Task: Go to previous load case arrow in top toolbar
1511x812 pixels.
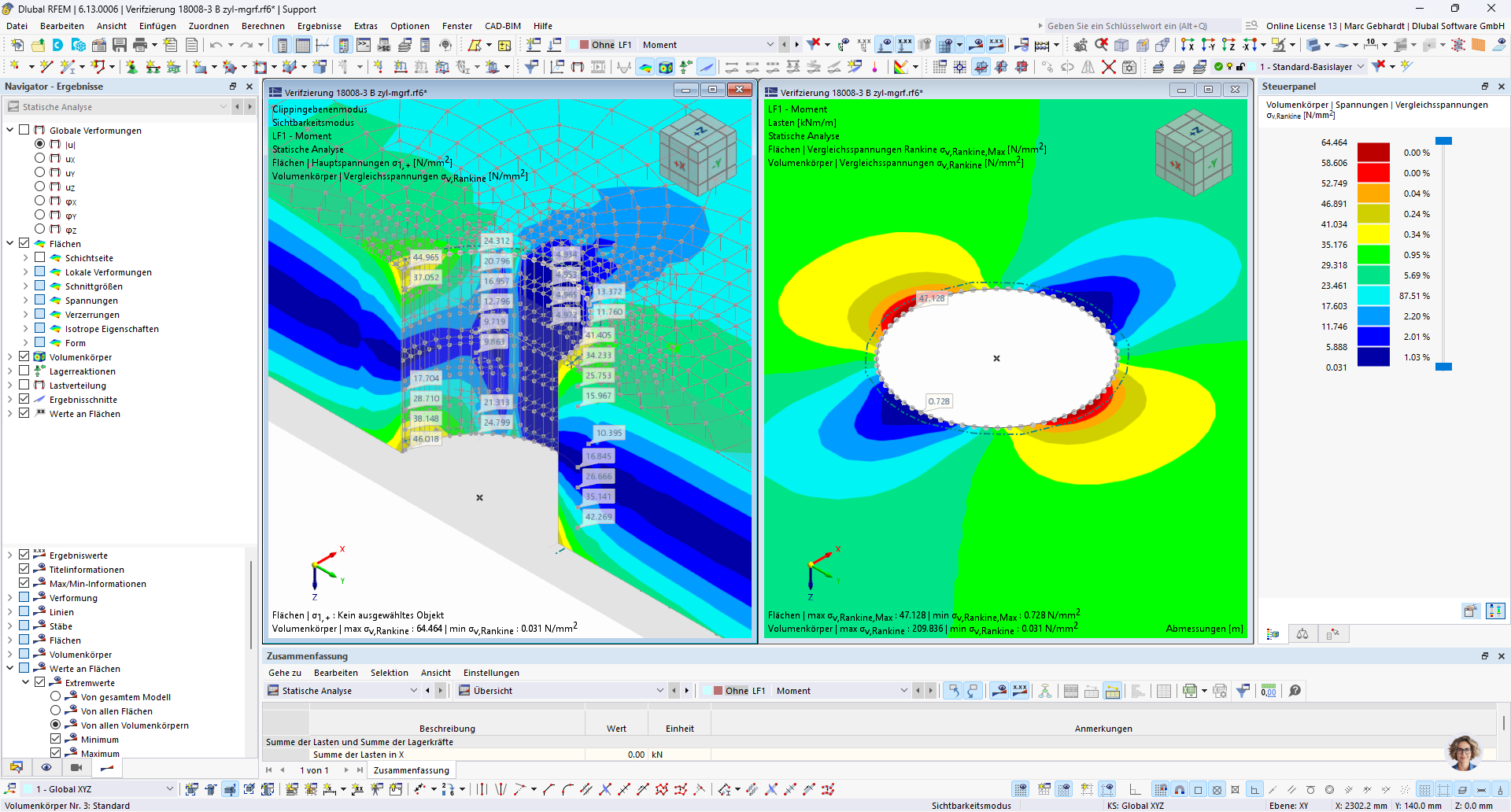Action: [784, 45]
